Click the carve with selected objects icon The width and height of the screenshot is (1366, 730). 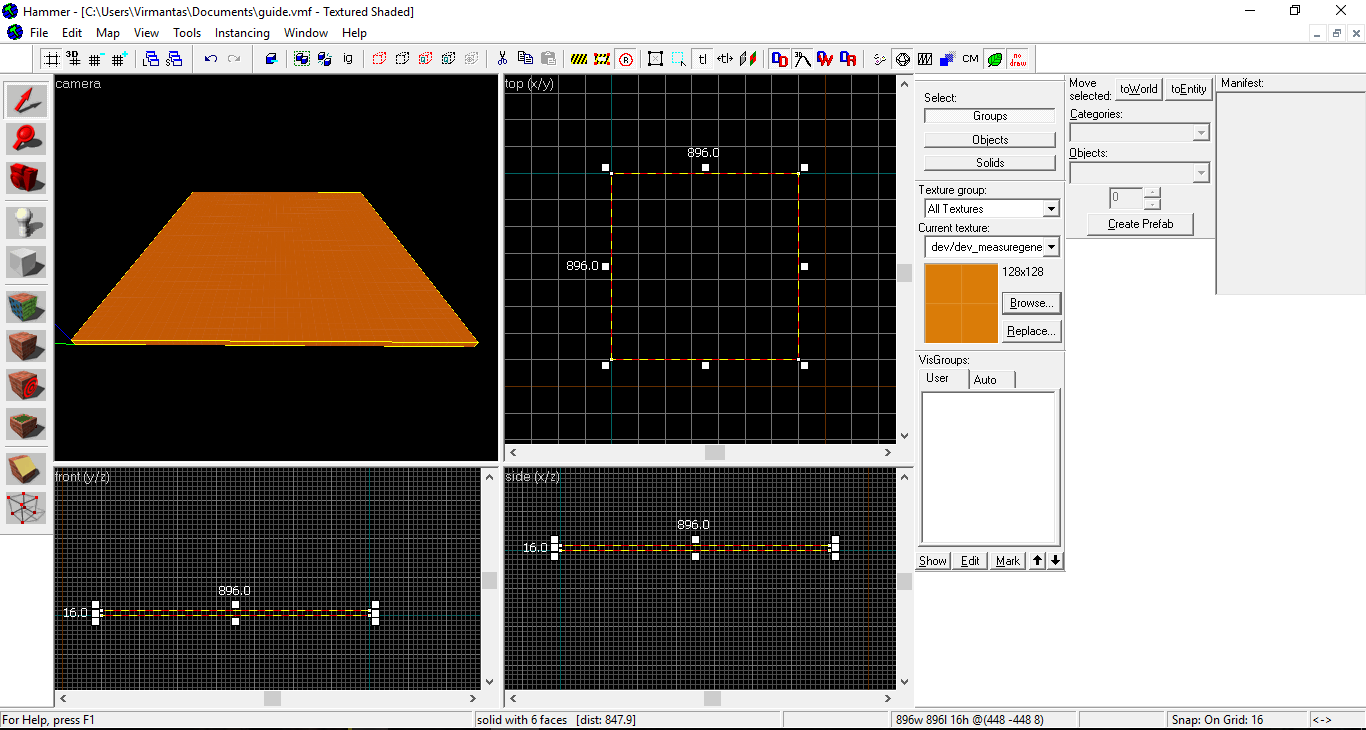271,59
